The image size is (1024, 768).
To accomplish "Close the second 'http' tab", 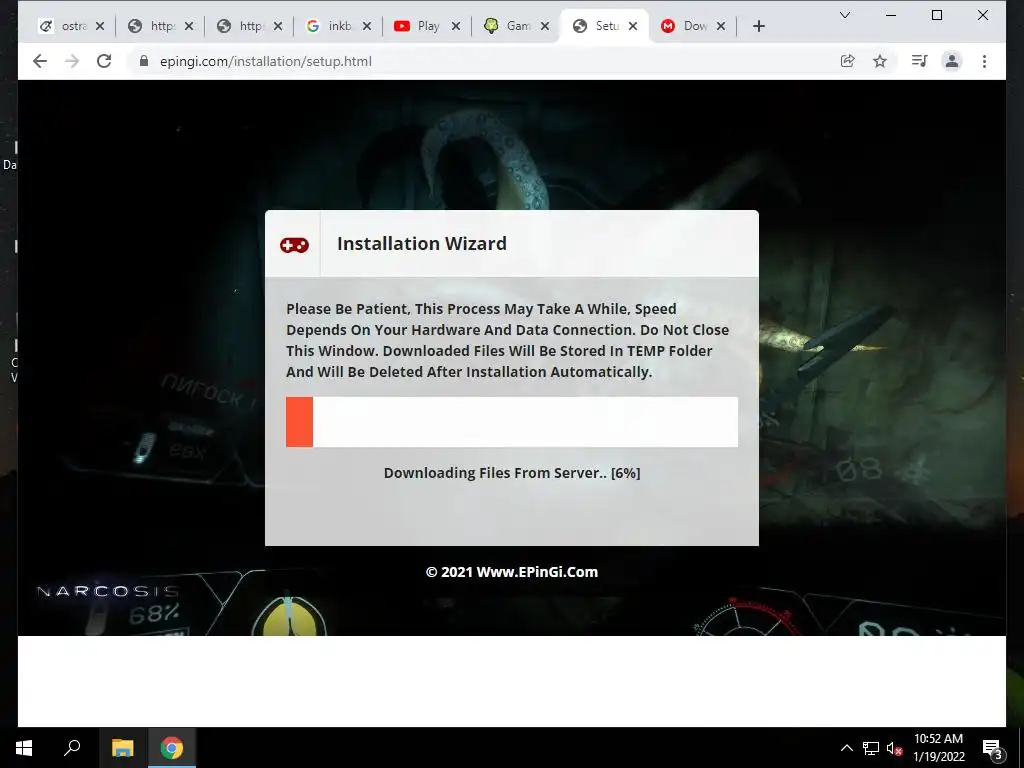I will [278, 26].
